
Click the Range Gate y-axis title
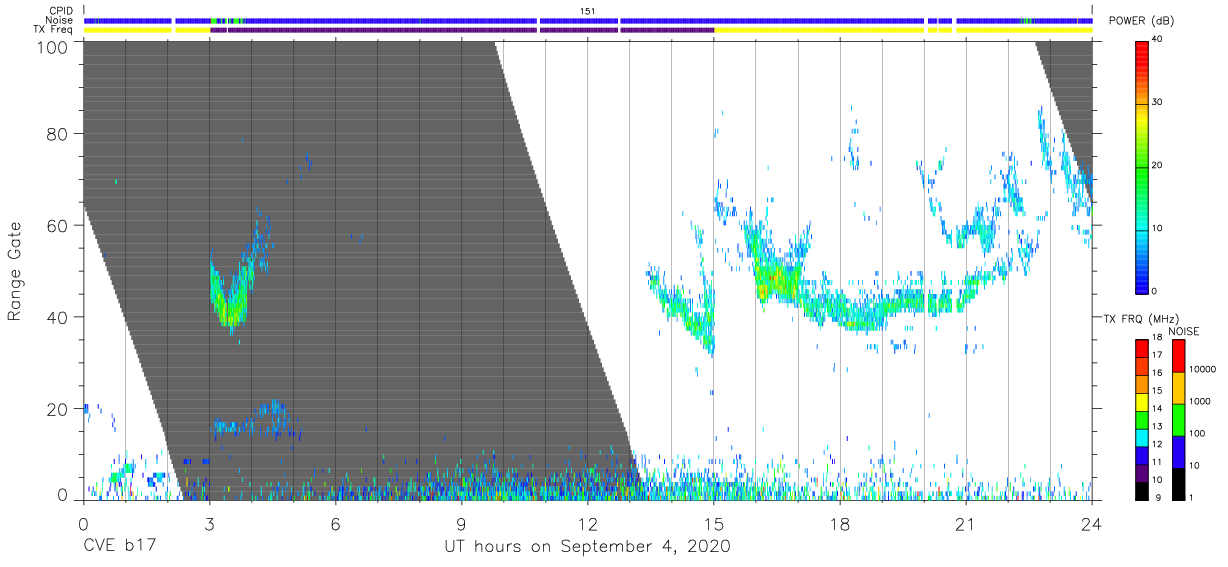15,272
